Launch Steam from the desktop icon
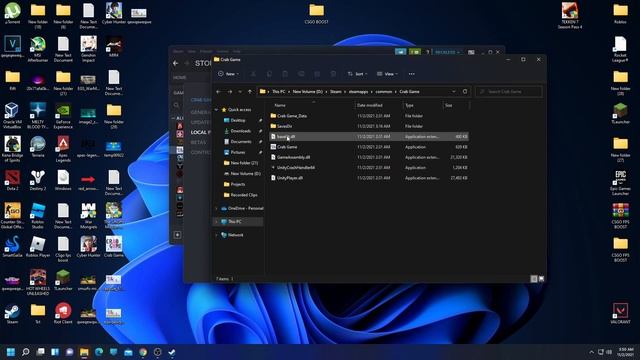The width and height of the screenshot is (640, 360). [x=12, y=313]
